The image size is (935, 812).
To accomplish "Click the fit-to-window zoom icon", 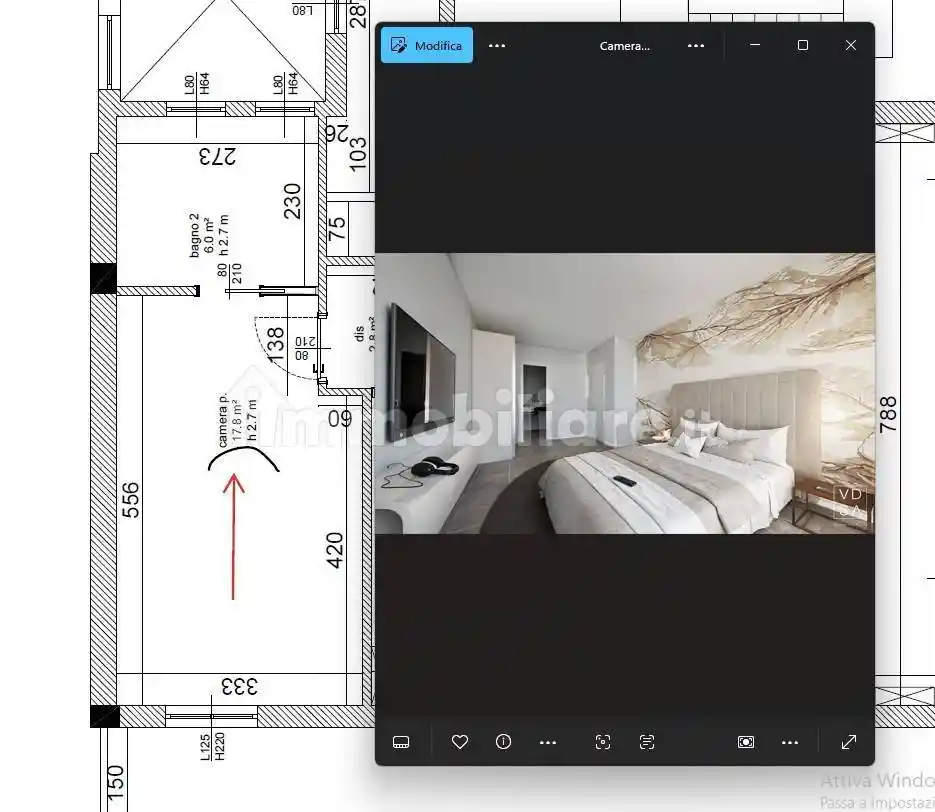I will click(x=746, y=742).
